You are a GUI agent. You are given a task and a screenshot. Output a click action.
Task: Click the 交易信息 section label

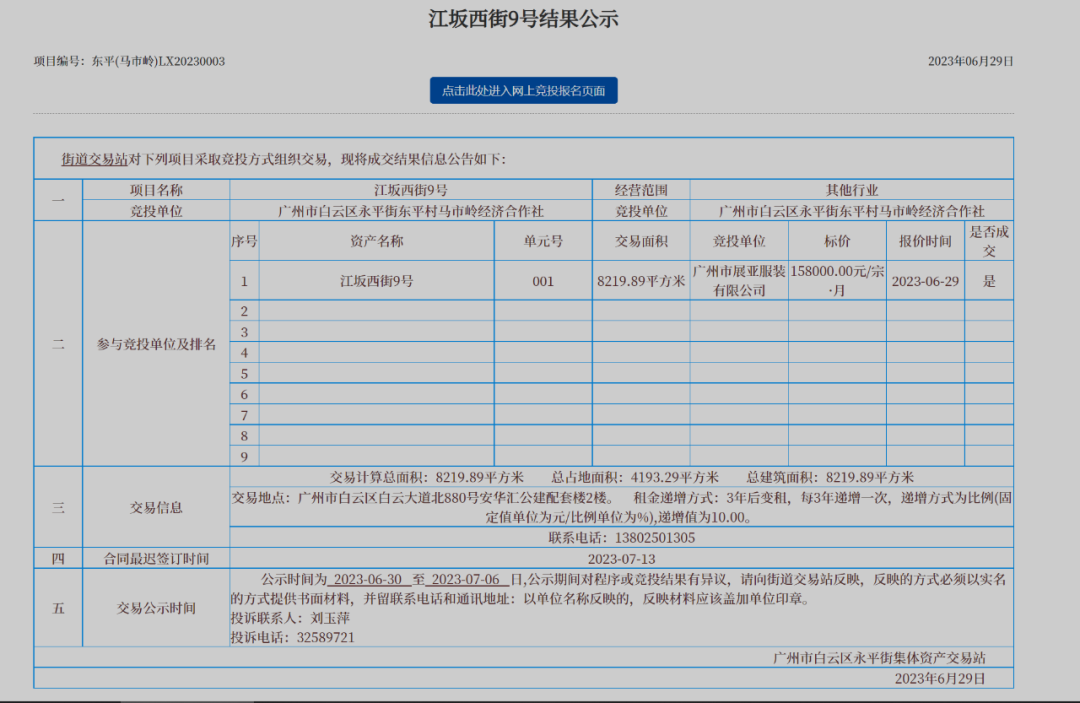click(x=156, y=507)
